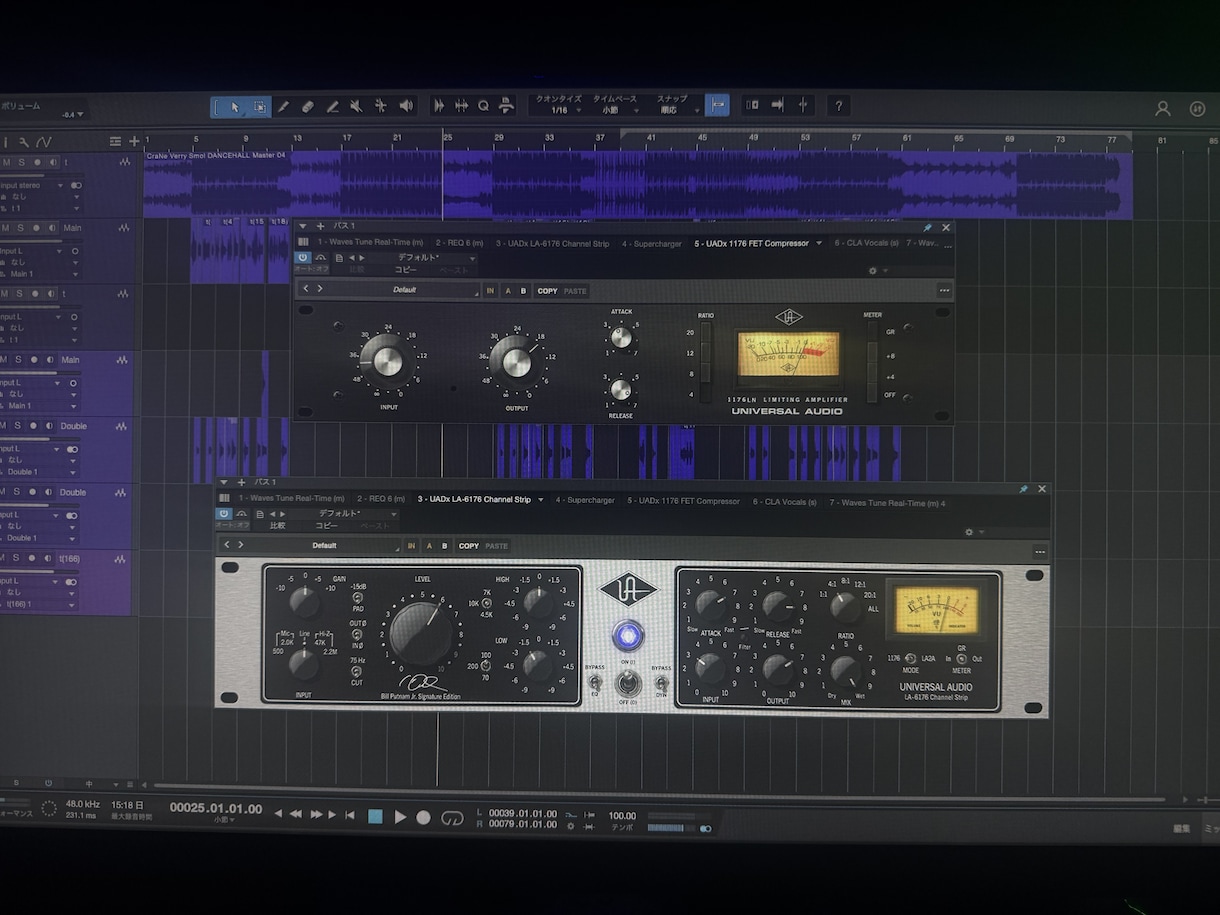Viewport: 1220px width, 915px height.
Task: Open the help question mark button
Action: [839, 105]
